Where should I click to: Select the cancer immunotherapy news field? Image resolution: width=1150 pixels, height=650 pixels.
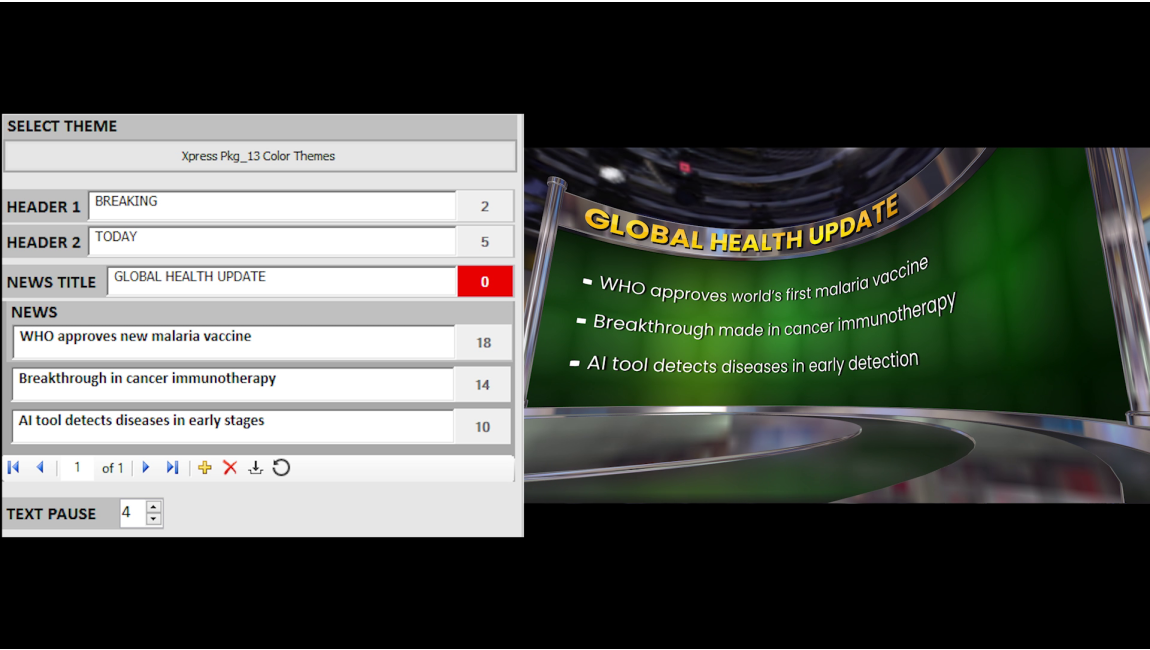pyautogui.click(x=234, y=384)
